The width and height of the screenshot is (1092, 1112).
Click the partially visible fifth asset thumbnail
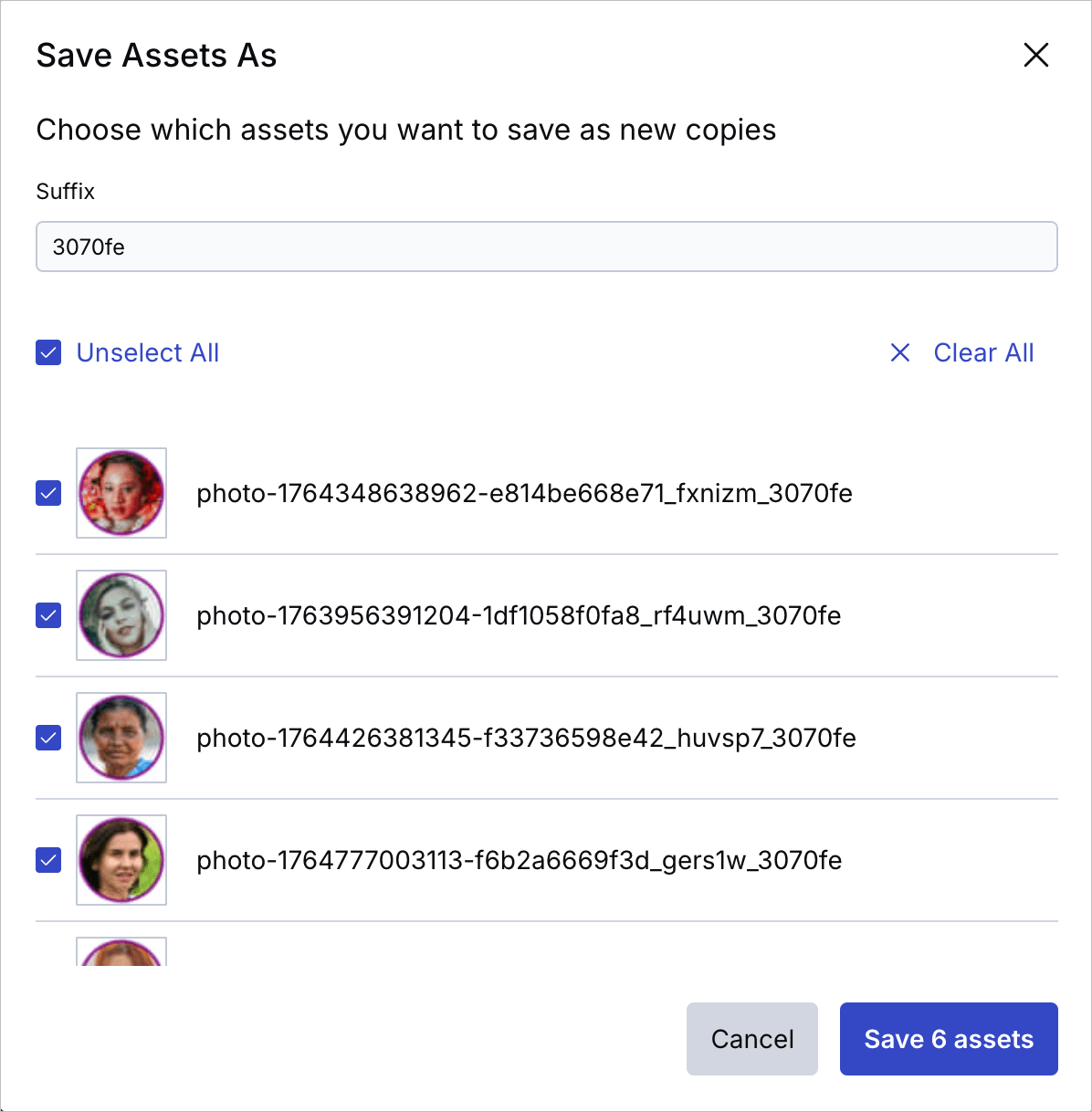pyautogui.click(x=121, y=953)
